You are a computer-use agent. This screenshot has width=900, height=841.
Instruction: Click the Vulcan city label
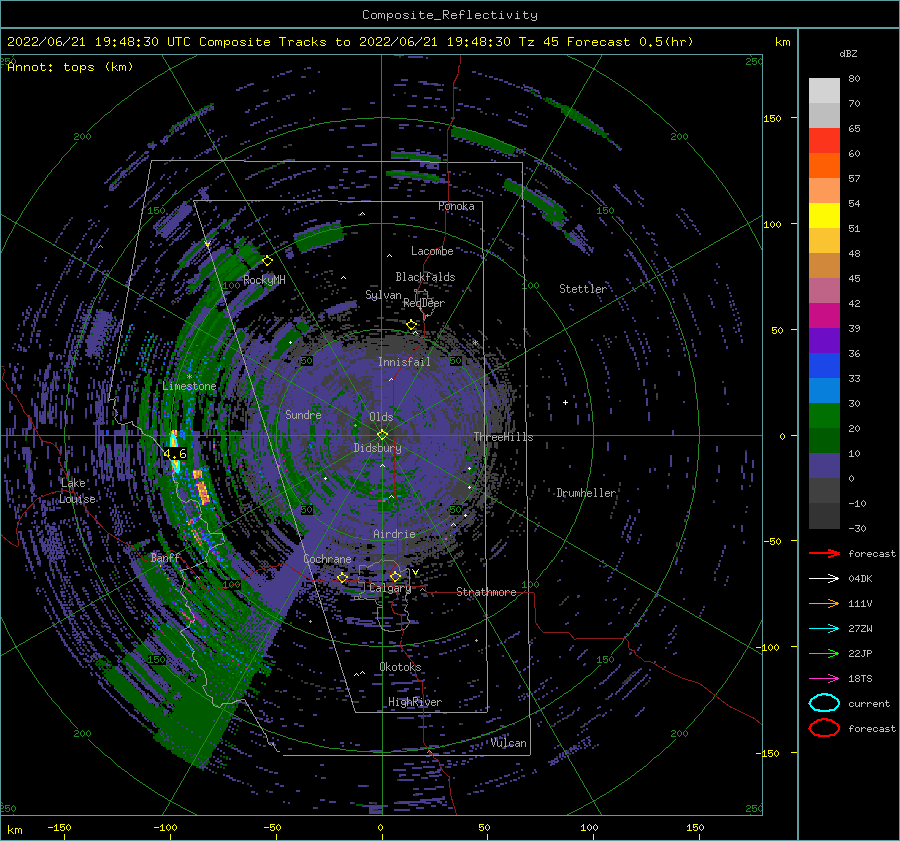[509, 743]
